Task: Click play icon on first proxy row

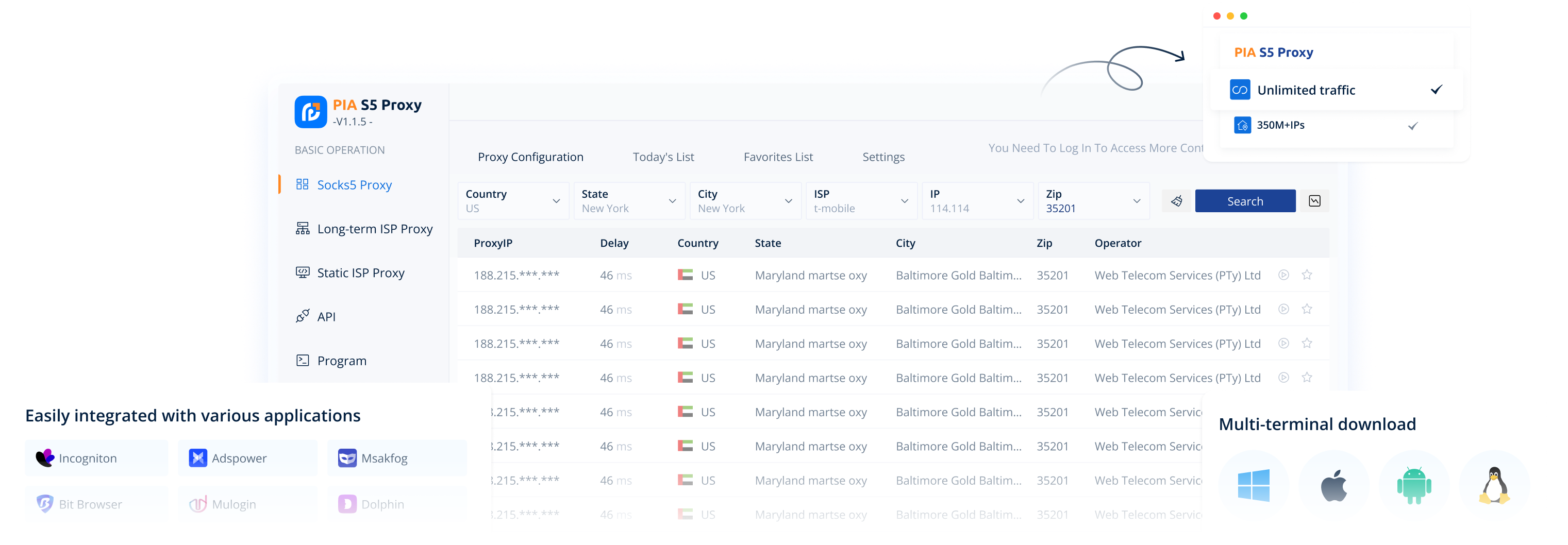Action: (1283, 275)
